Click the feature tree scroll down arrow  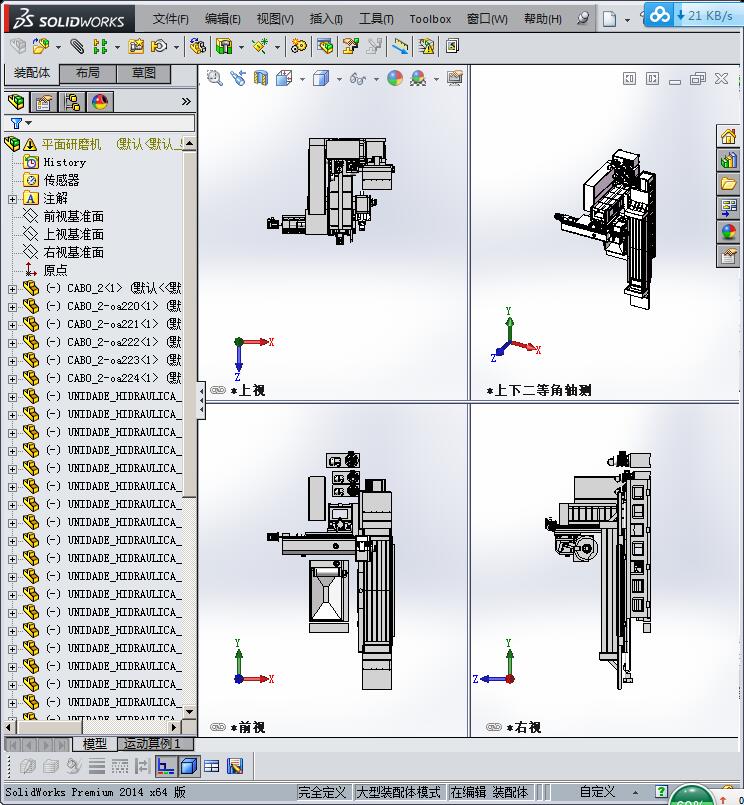189,712
